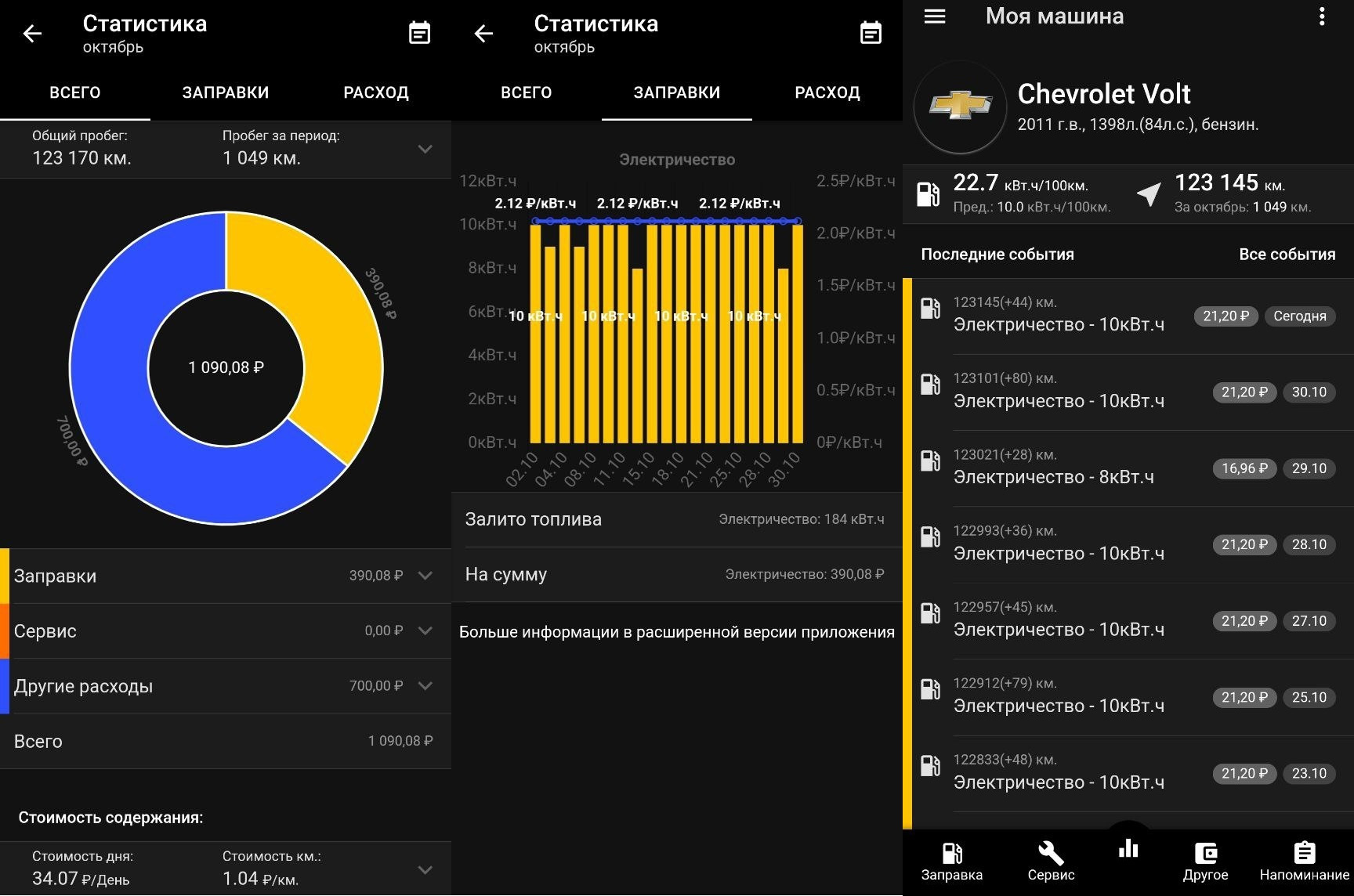
Task: Select ЗАПРАВКИ tab on first Statistics screen
Action: click(226, 92)
